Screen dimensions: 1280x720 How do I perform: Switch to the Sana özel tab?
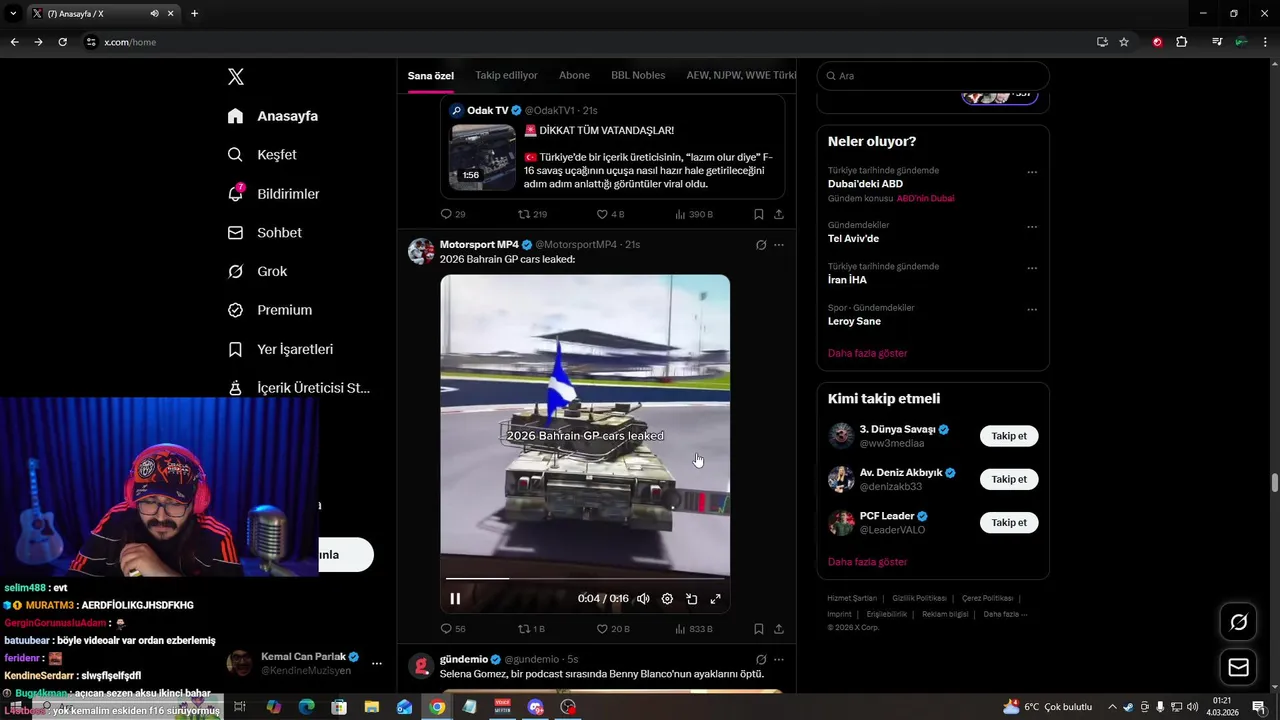click(x=431, y=76)
